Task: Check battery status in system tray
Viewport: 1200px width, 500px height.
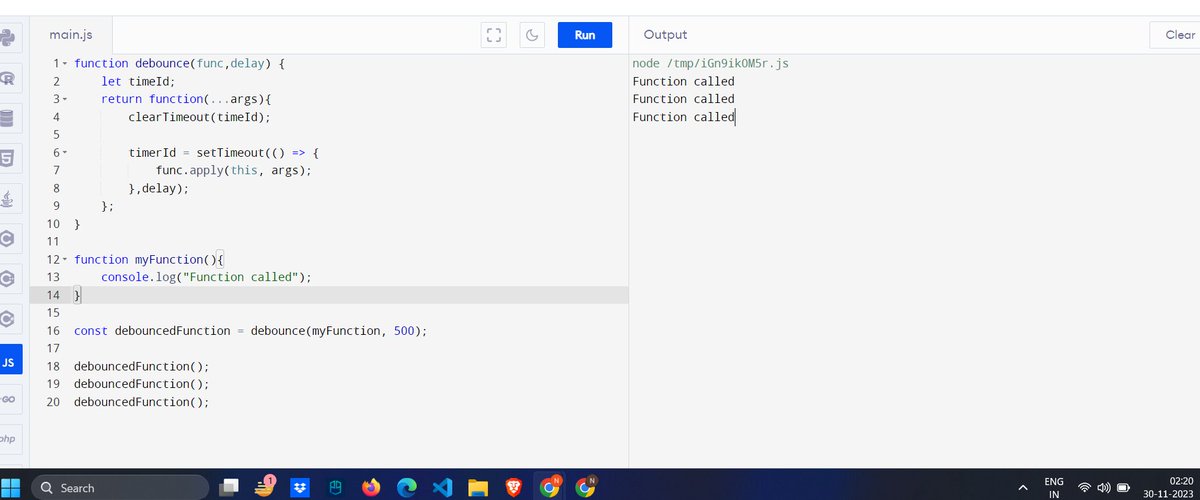Action: 1123,488
